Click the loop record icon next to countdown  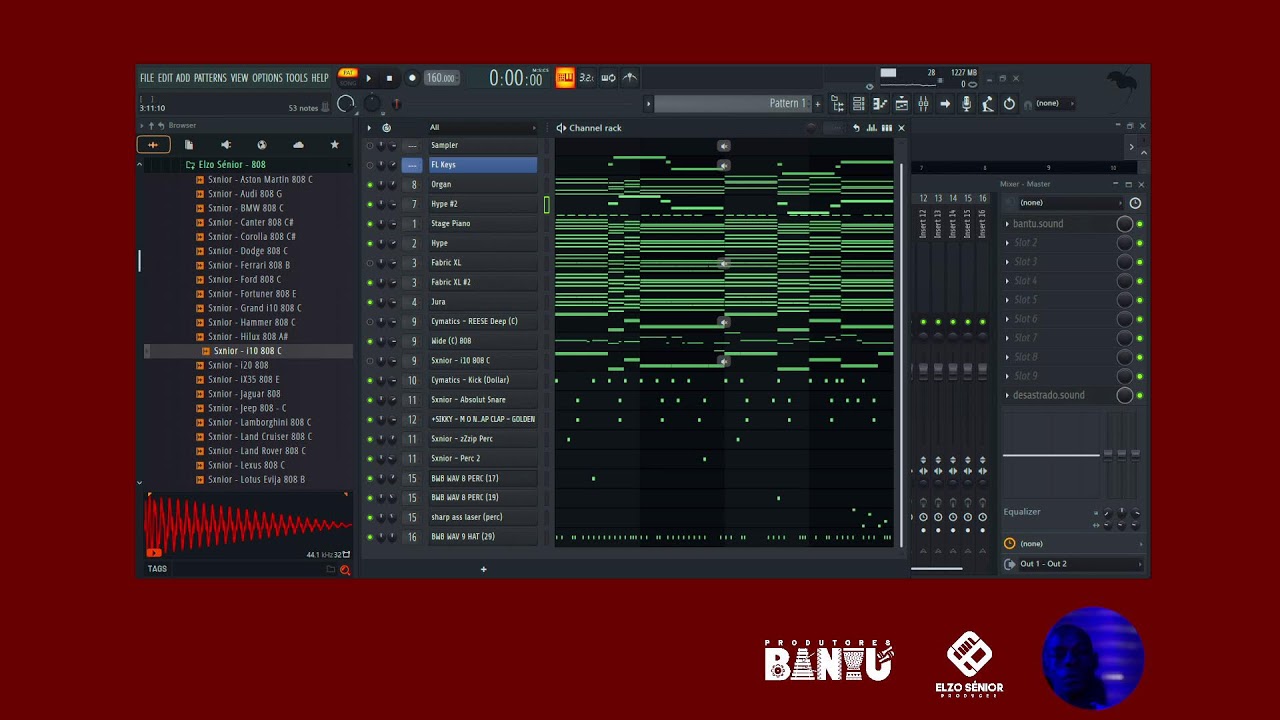[x=608, y=78]
